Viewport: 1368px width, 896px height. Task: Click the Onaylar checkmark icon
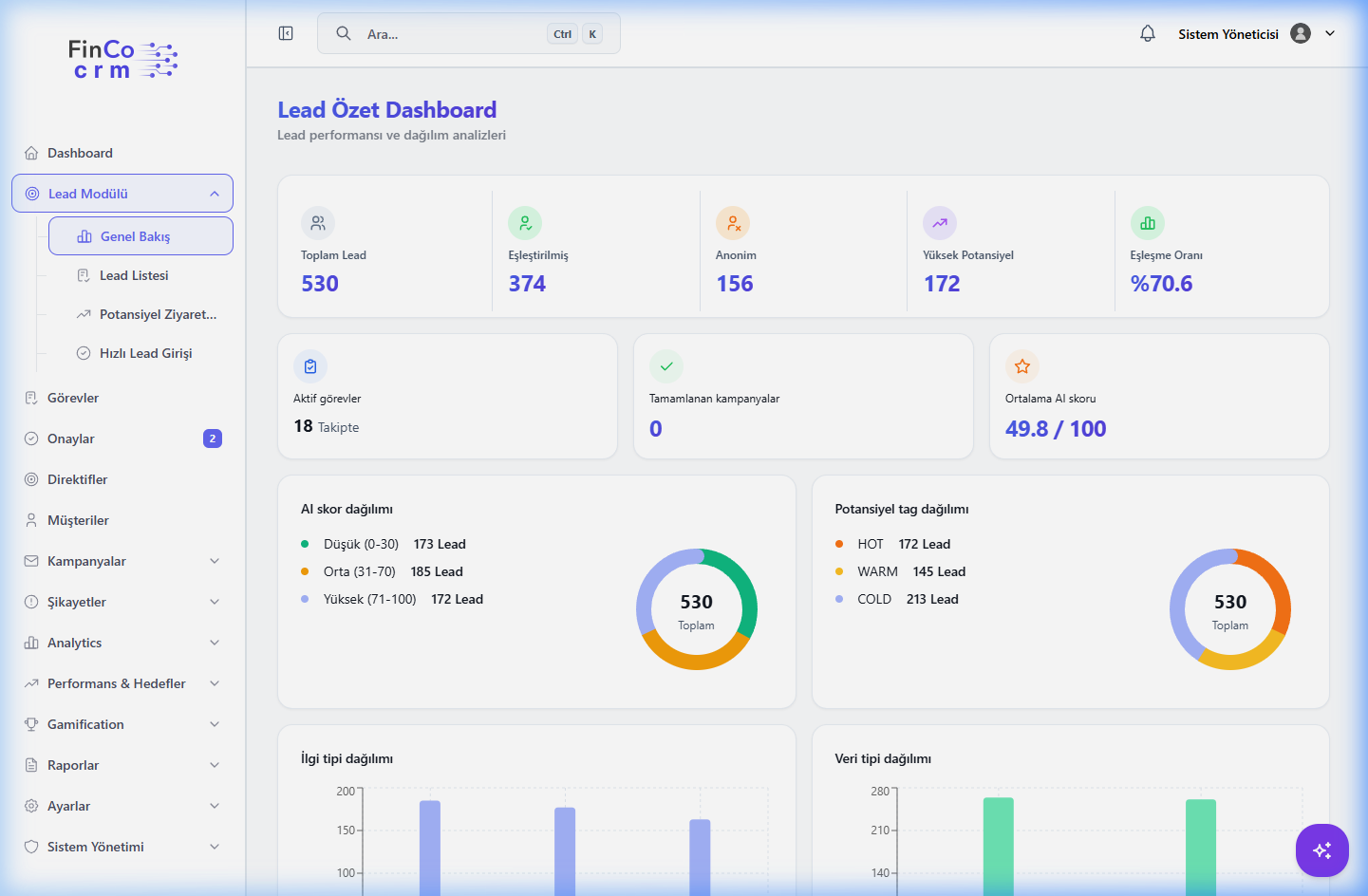coord(31,439)
